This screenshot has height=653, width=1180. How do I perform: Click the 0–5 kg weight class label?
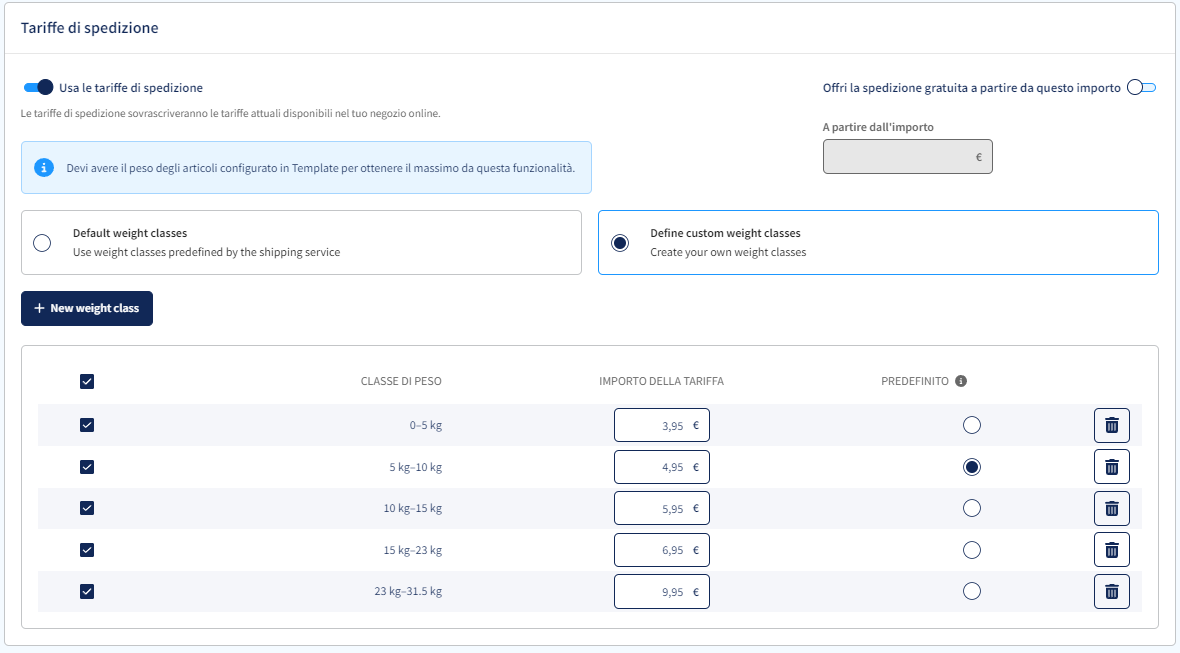tap(426, 425)
